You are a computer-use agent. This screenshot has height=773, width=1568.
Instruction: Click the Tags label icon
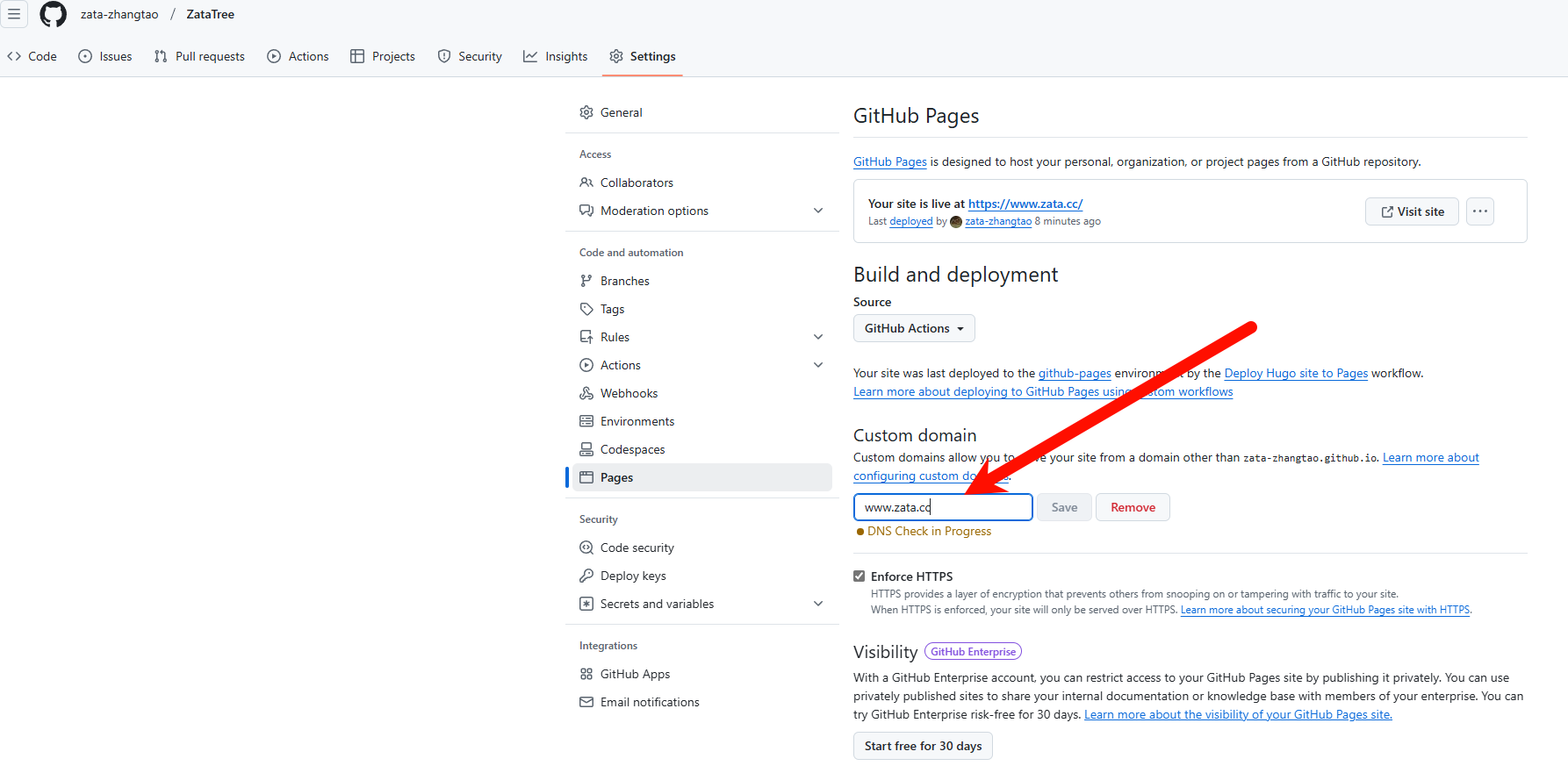click(586, 309)
